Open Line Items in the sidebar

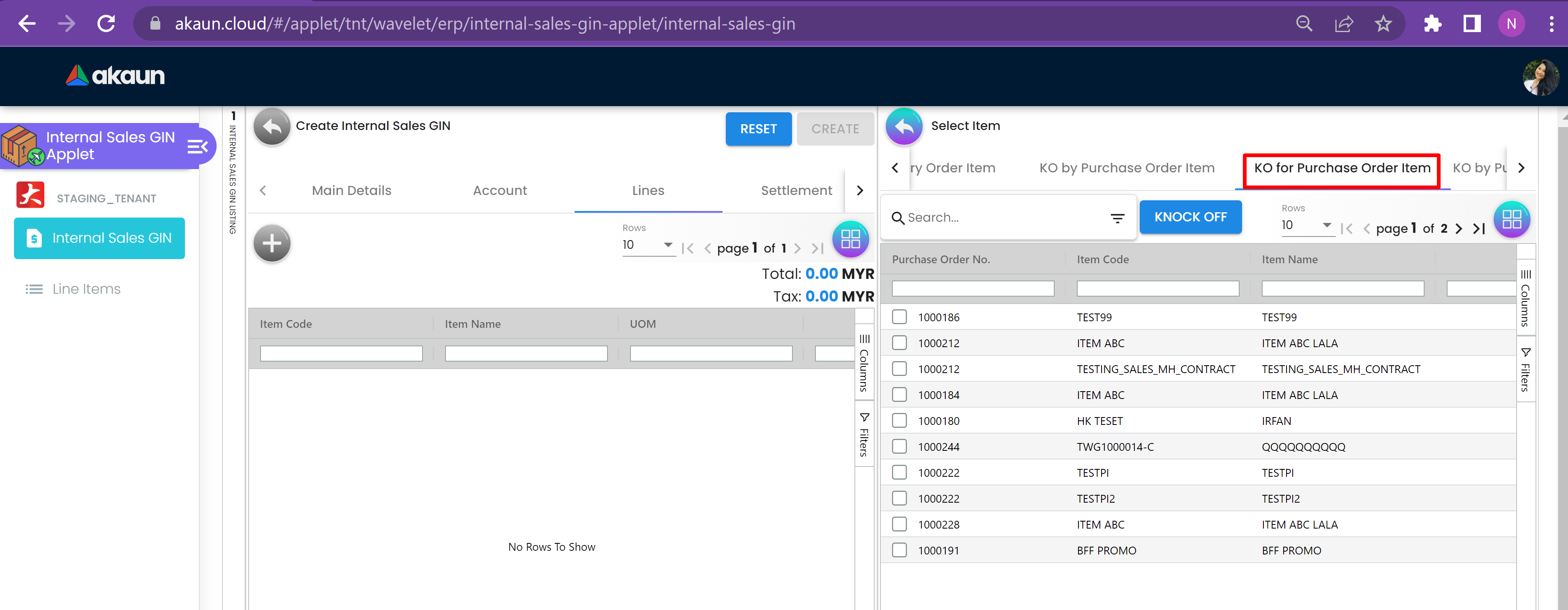tap(86, 289)
